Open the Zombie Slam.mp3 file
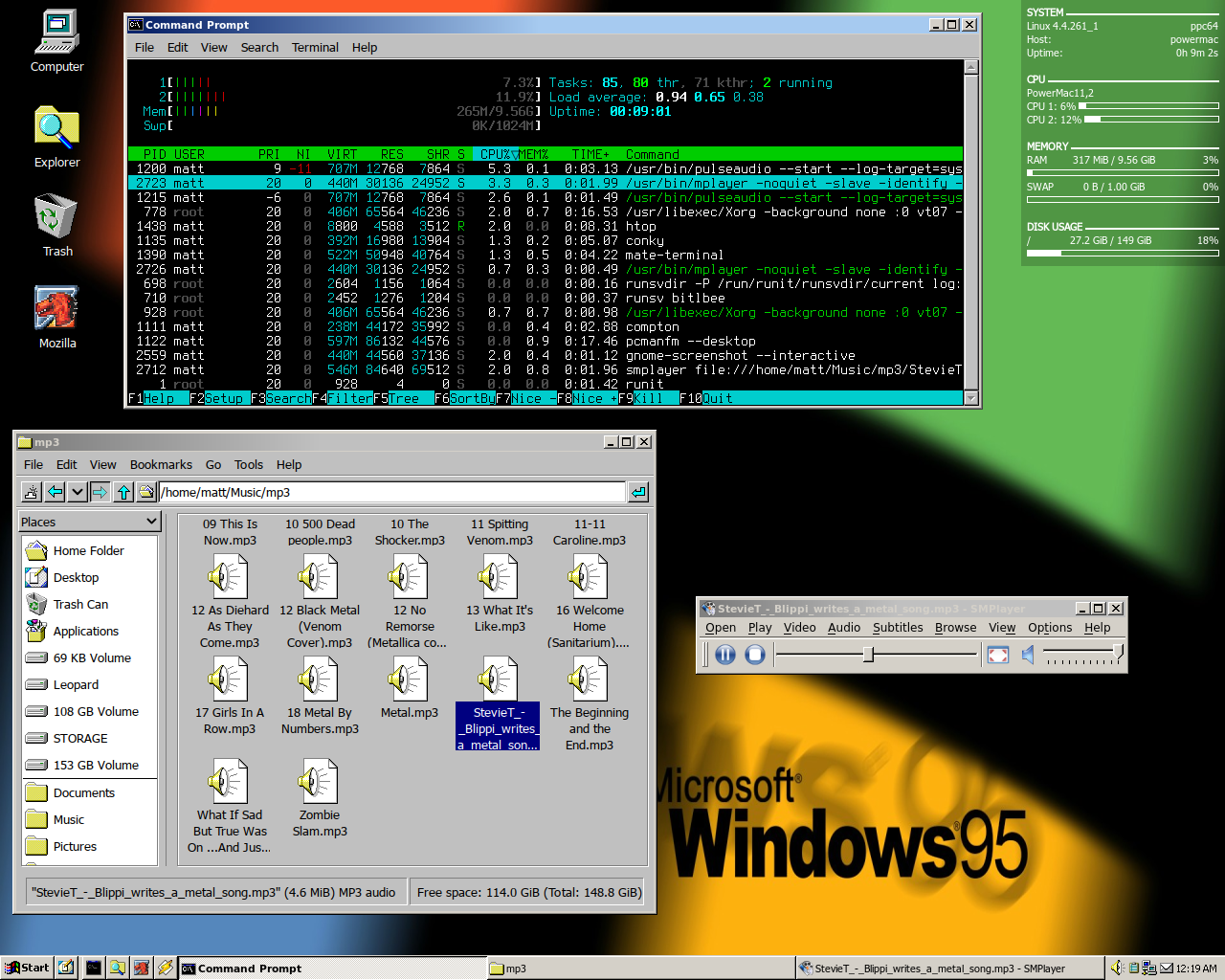The width and height of the screenshot is (1225, 980). coord(319,780)
